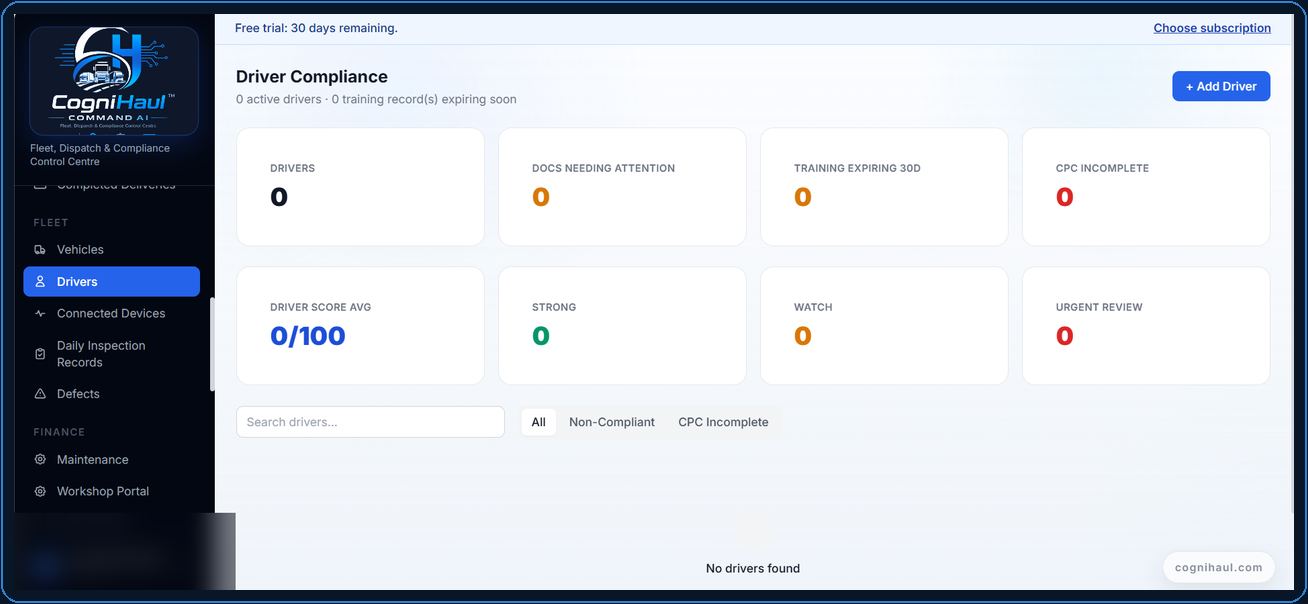Click the Drivers person icon
1308x604 pixels.
(40, 282)
